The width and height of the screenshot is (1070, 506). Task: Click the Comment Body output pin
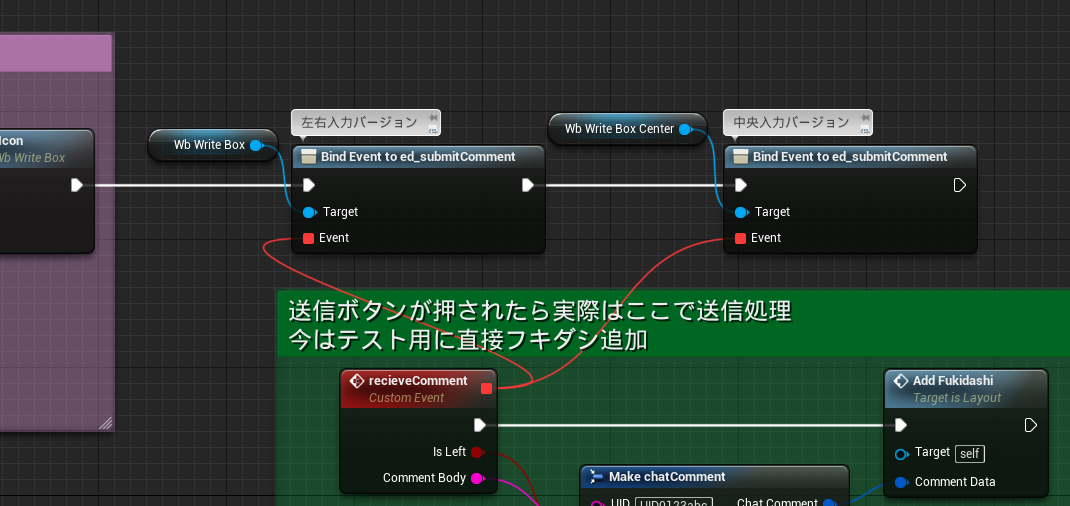[x=478, y=478]
